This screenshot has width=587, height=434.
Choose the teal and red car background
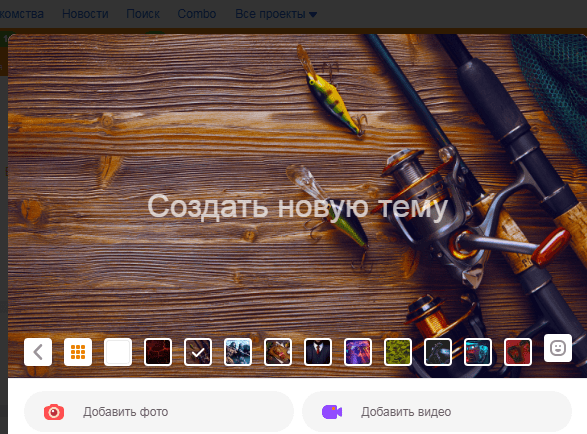[478, 352]
